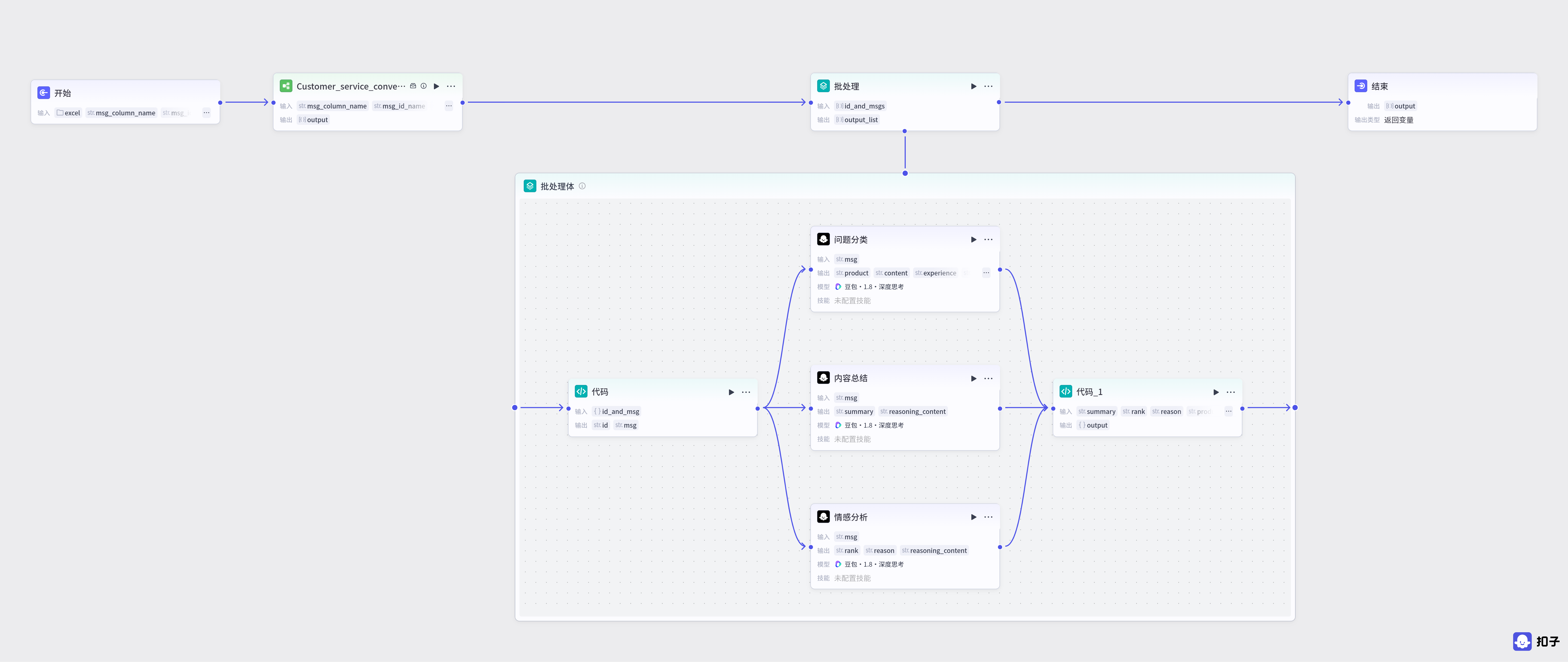Screen dimensions: 1568x662
Task: Click the product output tag in 问题分类
Action: [x=852, y=273]
